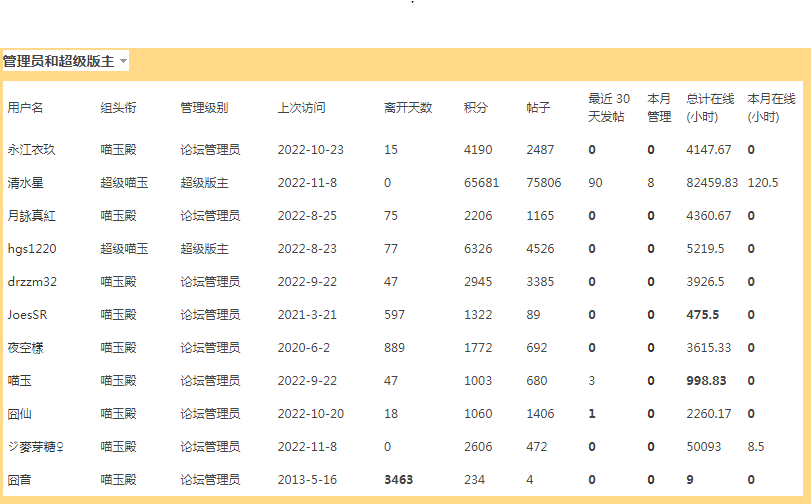Open JoesSR profile link

tap(27, 315)
